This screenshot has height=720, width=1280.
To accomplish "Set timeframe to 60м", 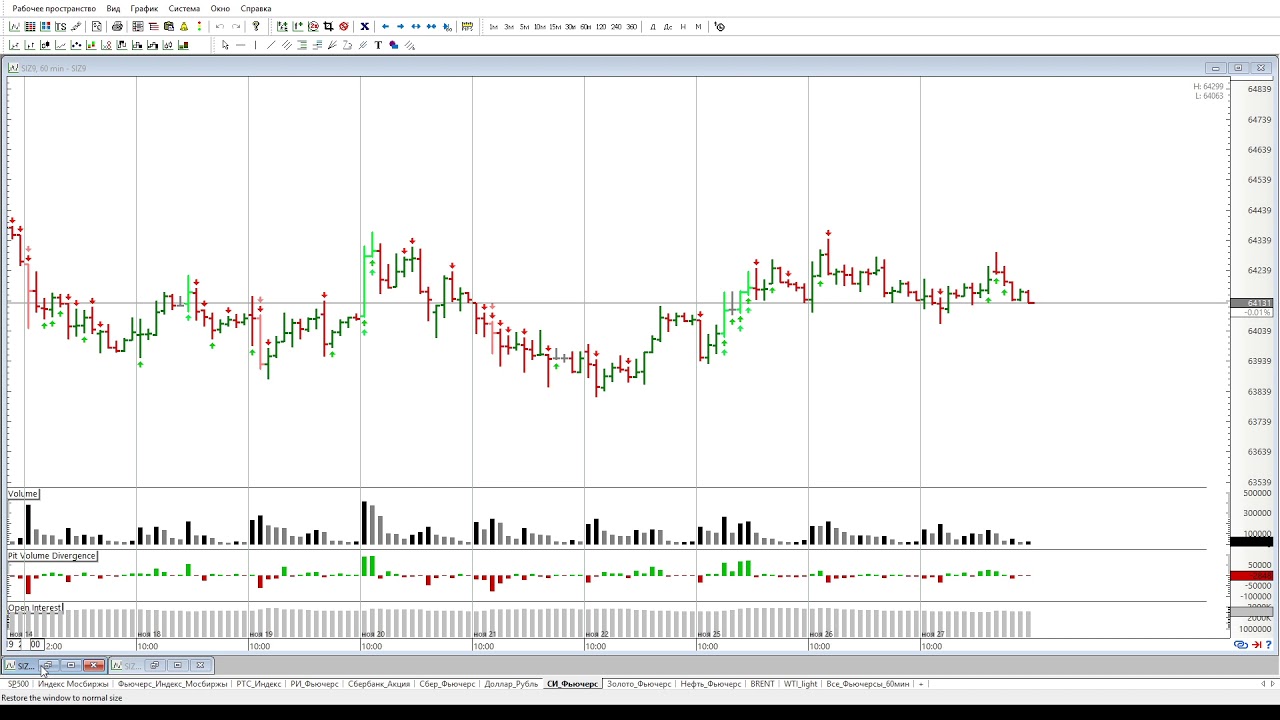I will pos(586,27).
